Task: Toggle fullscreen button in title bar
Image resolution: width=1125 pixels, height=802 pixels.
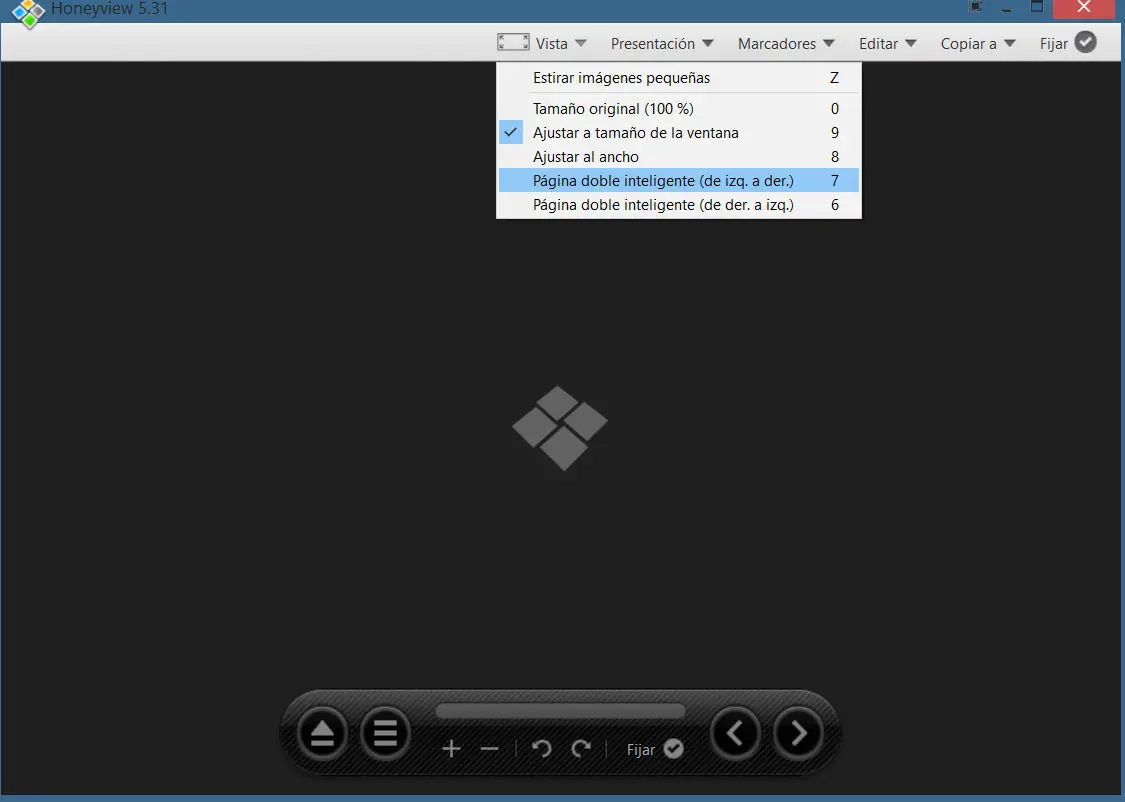Action: (975, 6)
